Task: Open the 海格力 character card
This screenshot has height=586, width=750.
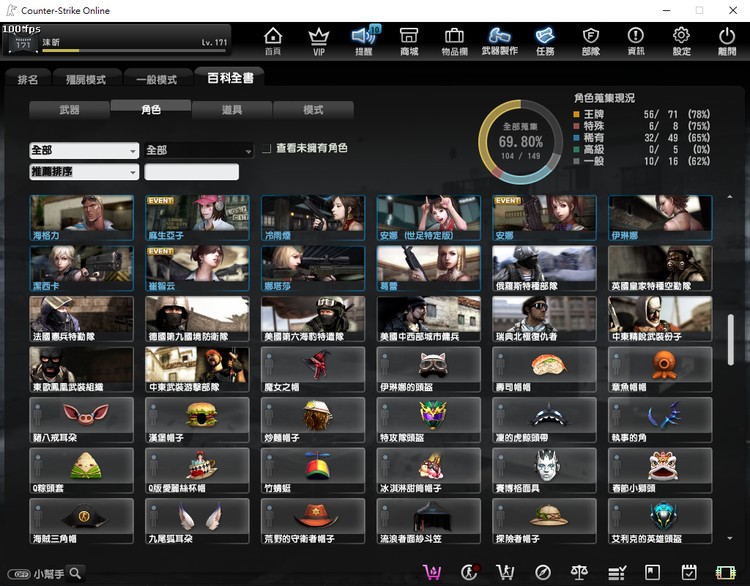Action: [81, 218]
